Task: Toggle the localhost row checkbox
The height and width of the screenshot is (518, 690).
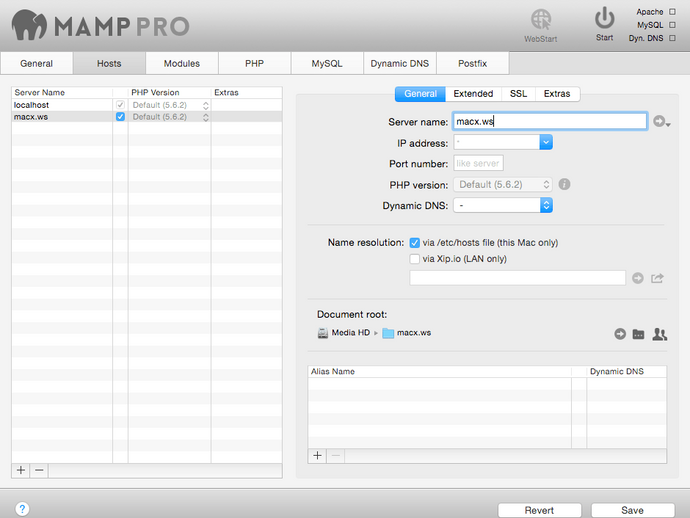Action: click(120, 105)
